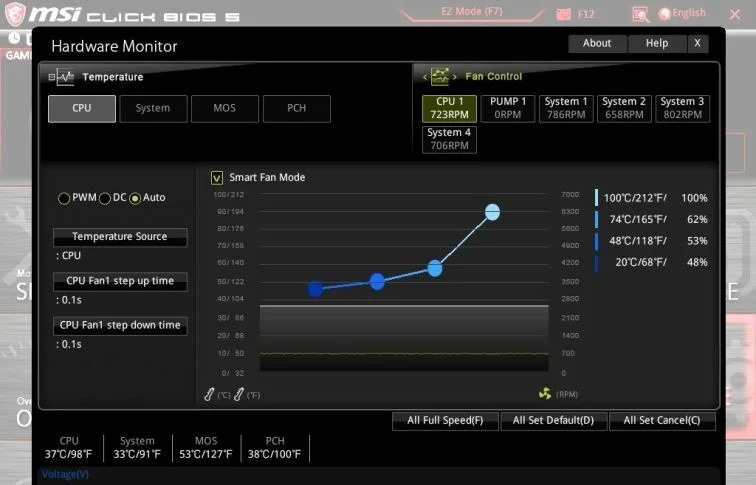Select the PUMP 1 fan tab

508,108
